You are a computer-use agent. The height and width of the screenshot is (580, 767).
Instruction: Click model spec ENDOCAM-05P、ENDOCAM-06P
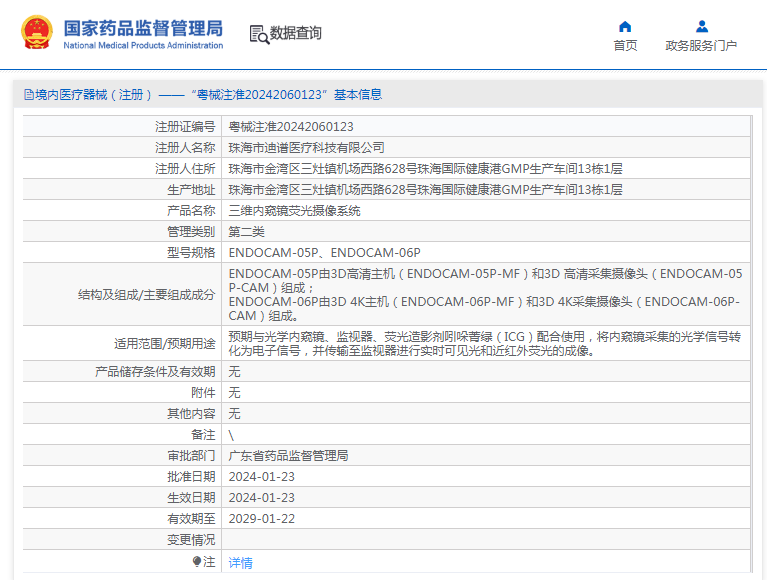[324, 253]
